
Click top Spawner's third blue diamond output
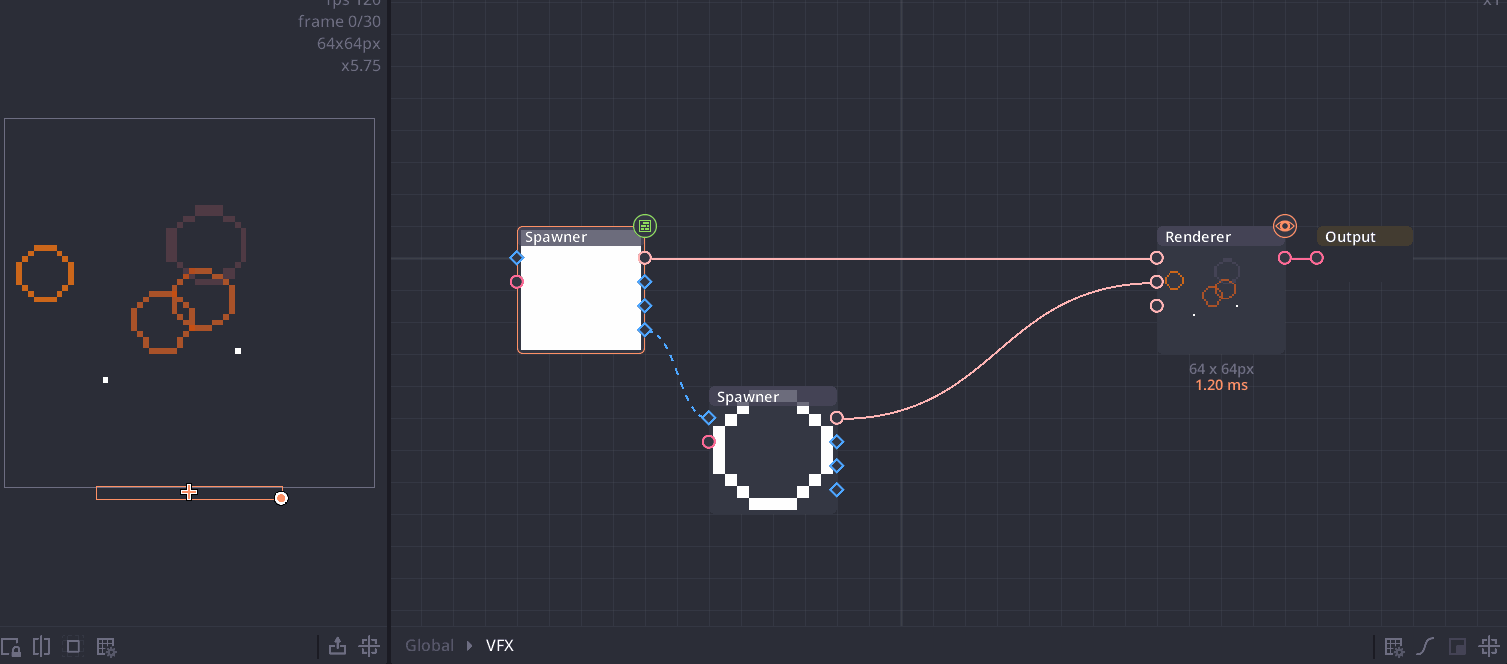click(x=645, y=306)
